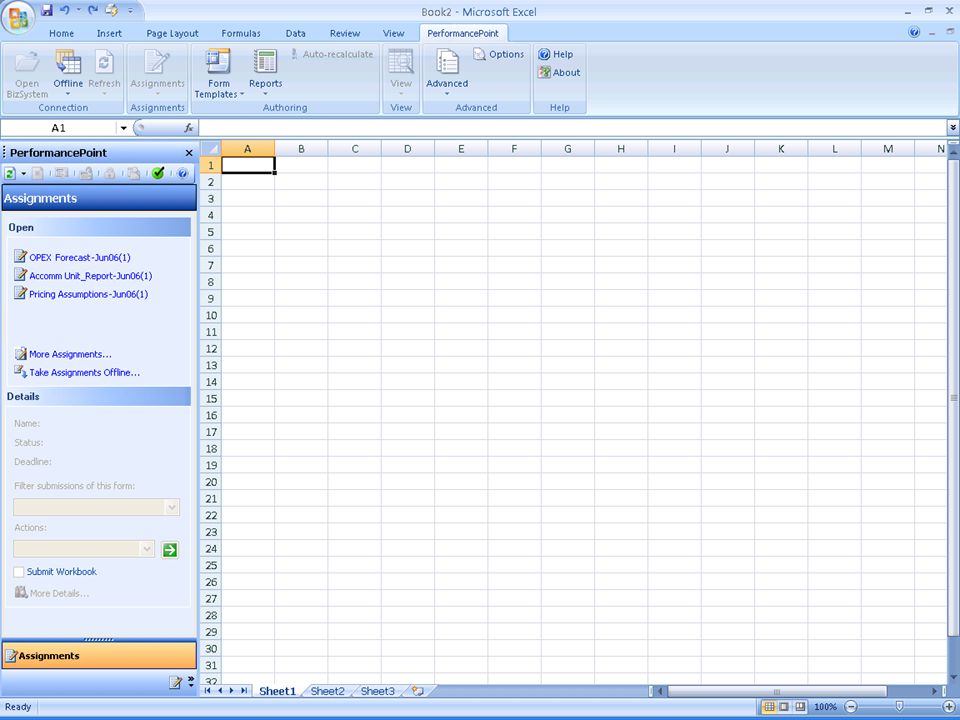Open the Home ribbon tab
Image resolution: width=960 pixels, height=720 pixels.
point(61,34)
